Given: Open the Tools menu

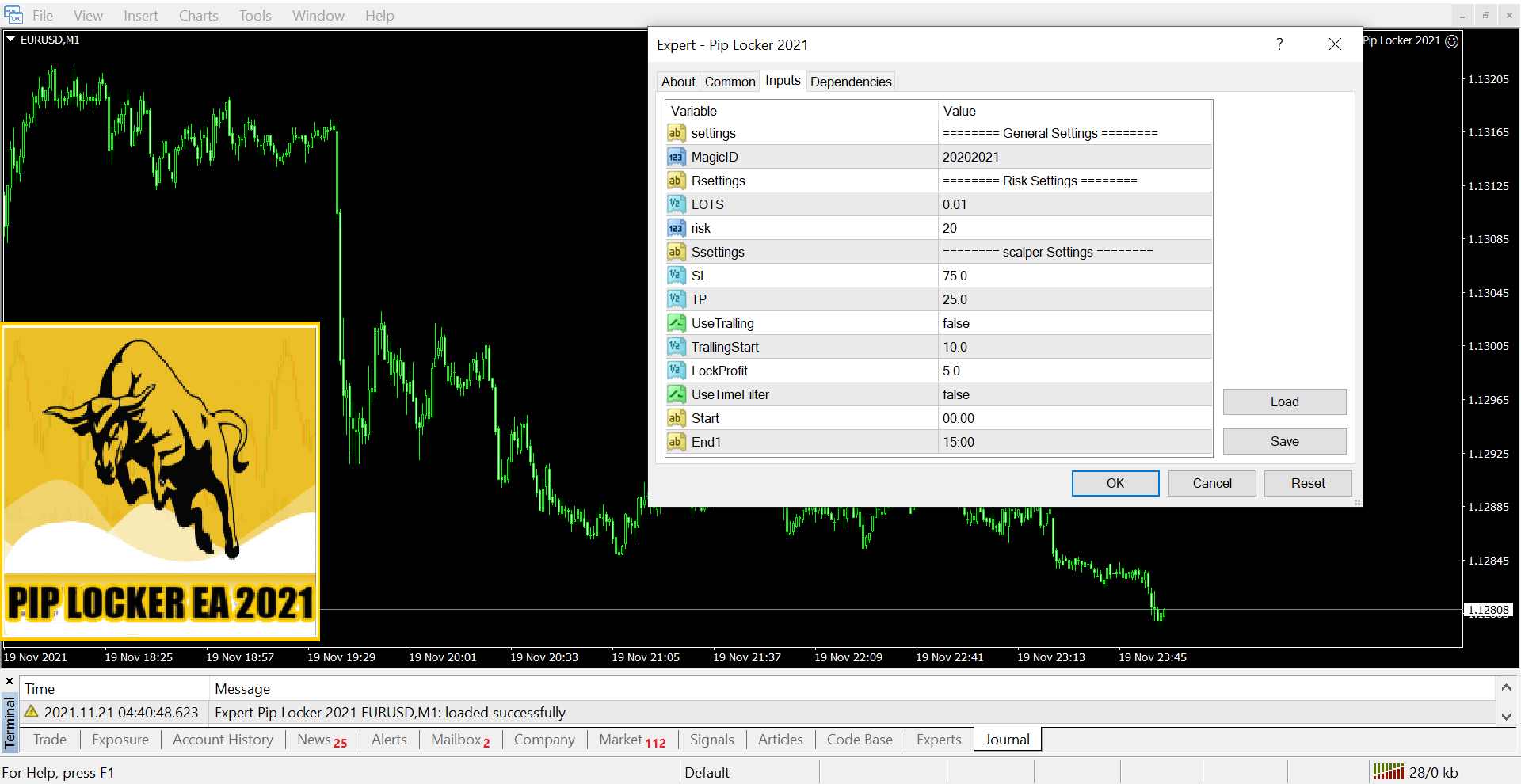Looking at the screenshot, I should [x=255, y=16].
